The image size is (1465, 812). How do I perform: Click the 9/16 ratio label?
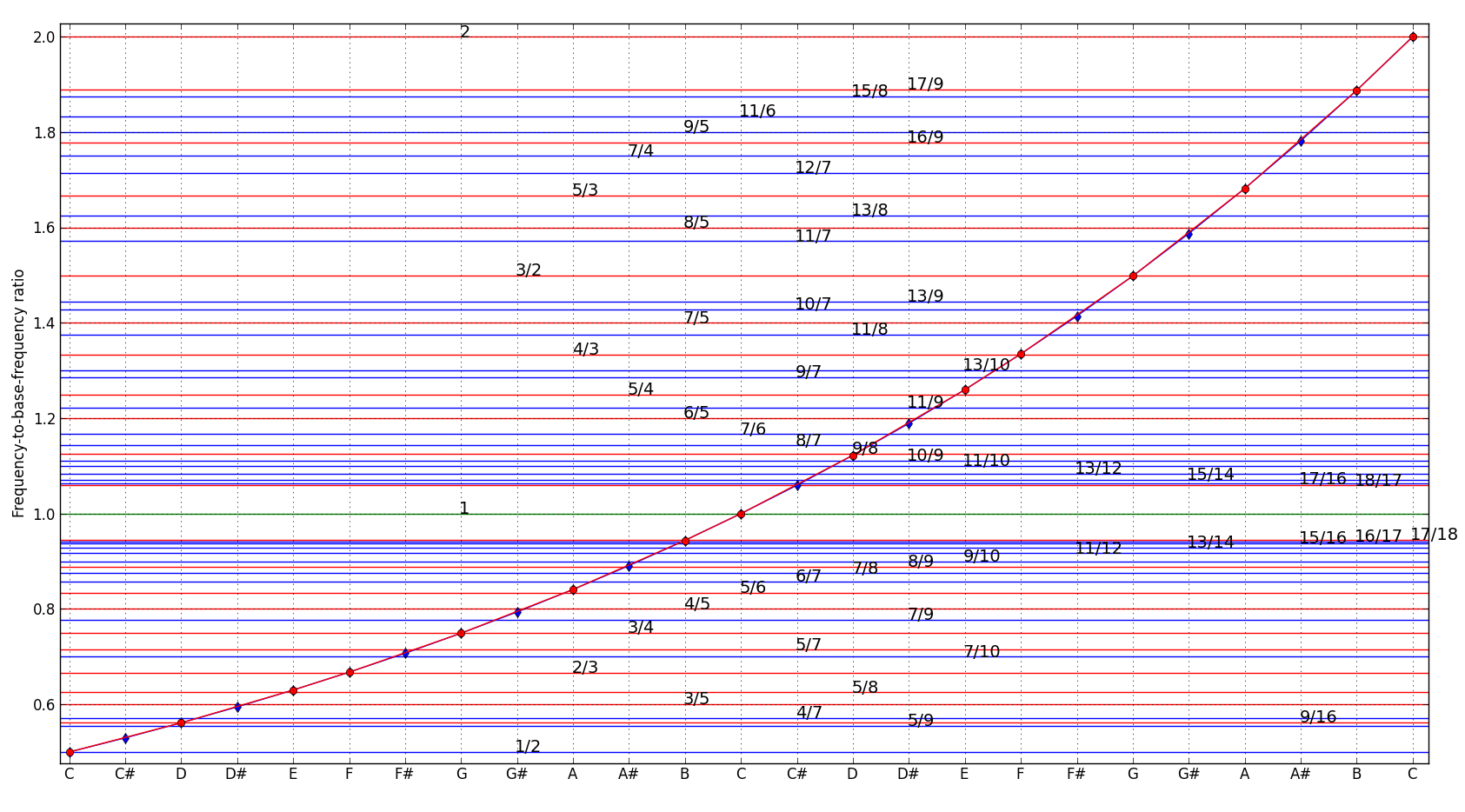pyautogui.click(x=1318, y=717)
